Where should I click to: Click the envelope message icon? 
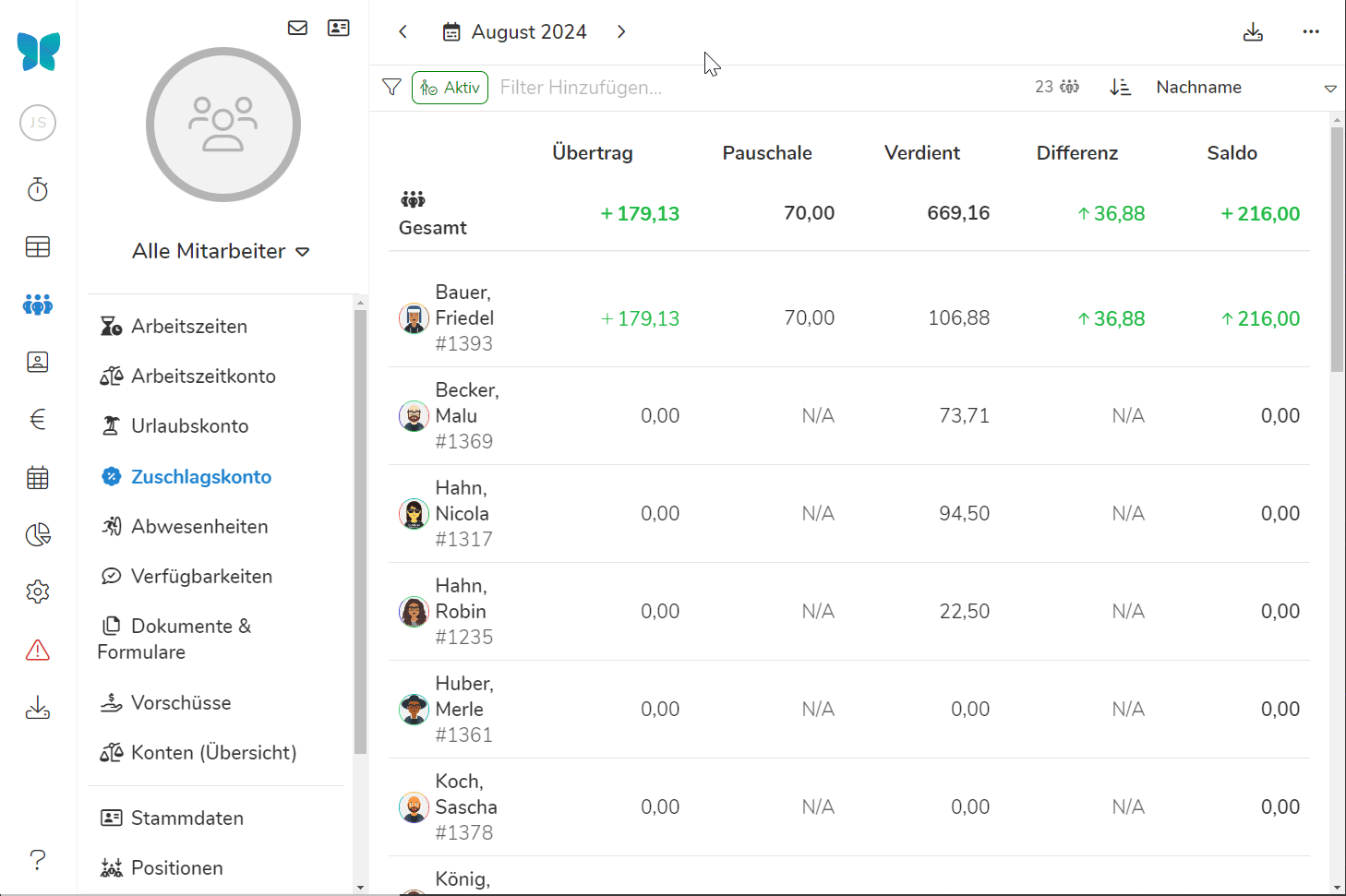297,28
